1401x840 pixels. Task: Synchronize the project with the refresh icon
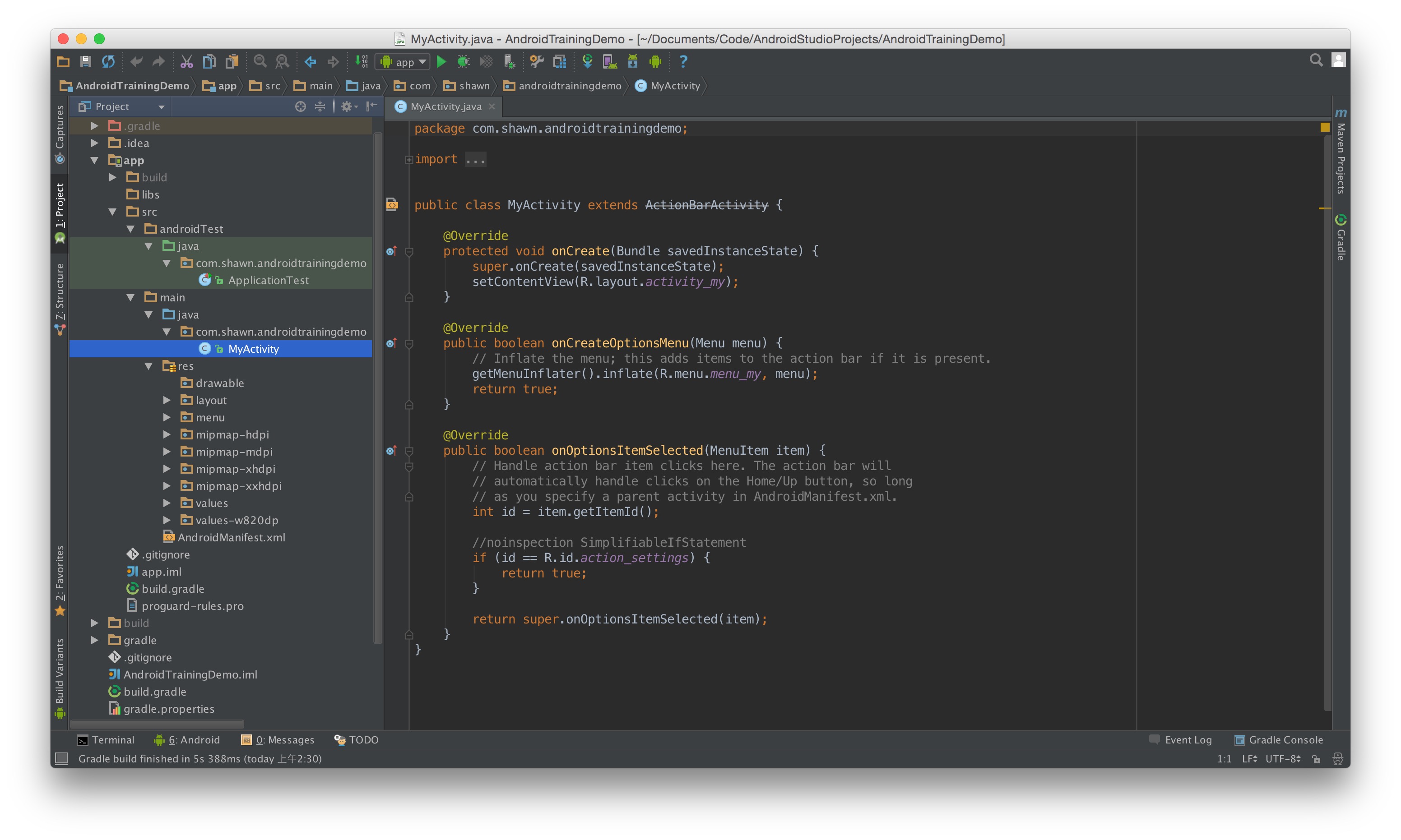tap(108, 62)
